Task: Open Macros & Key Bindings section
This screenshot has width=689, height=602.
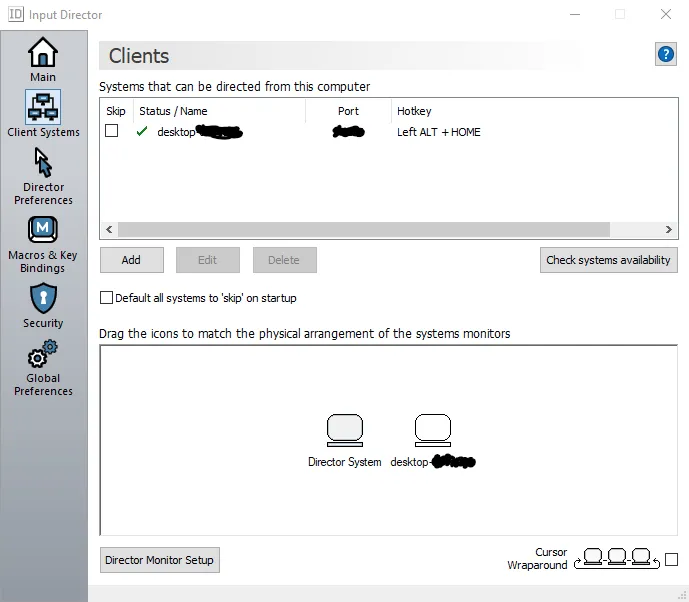Action: click(43, 244)
